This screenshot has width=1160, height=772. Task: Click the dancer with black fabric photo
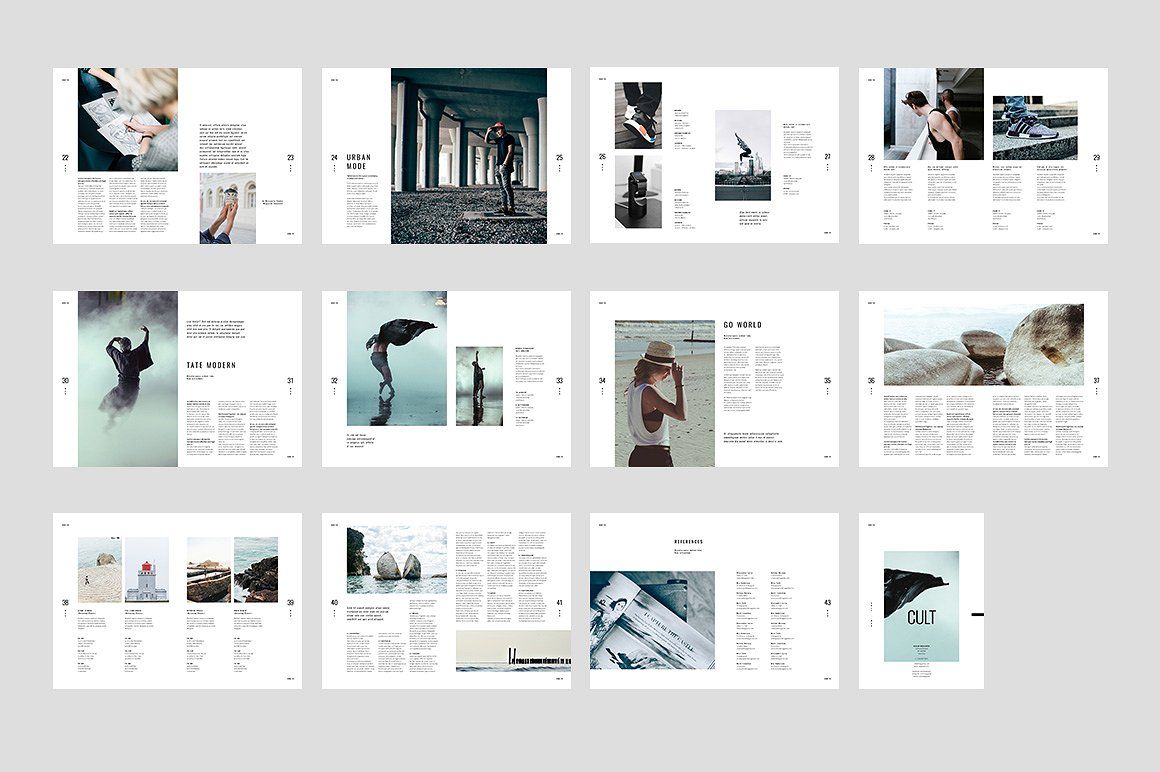coord(396,358)
